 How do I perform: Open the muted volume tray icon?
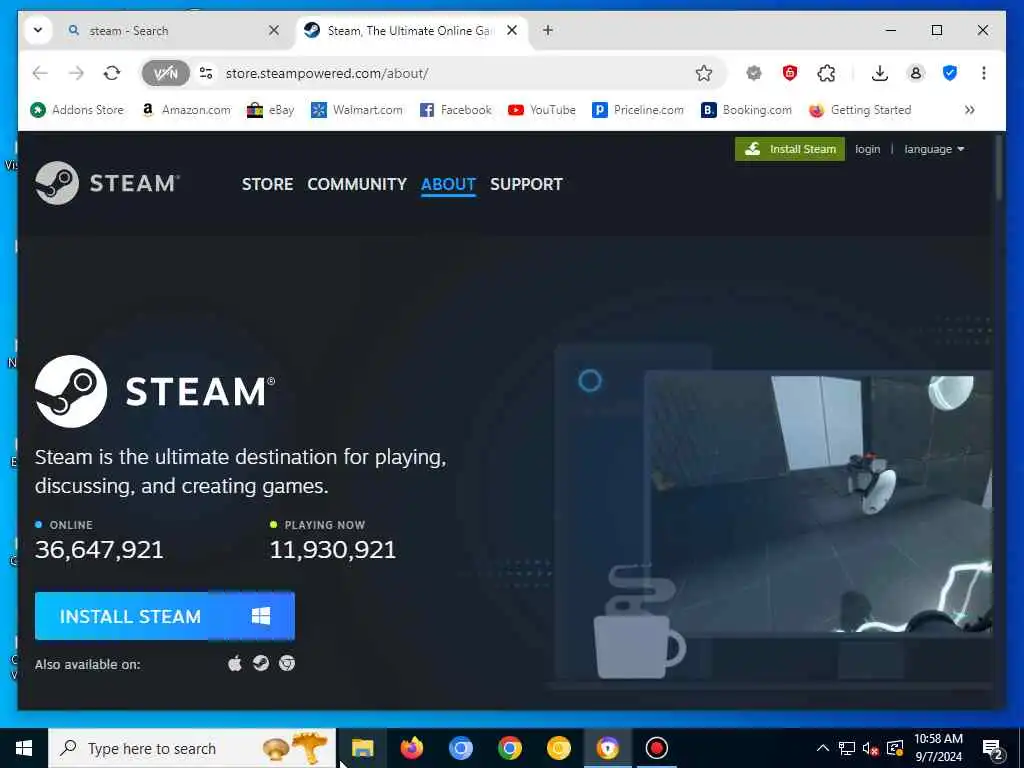point(870,748)
